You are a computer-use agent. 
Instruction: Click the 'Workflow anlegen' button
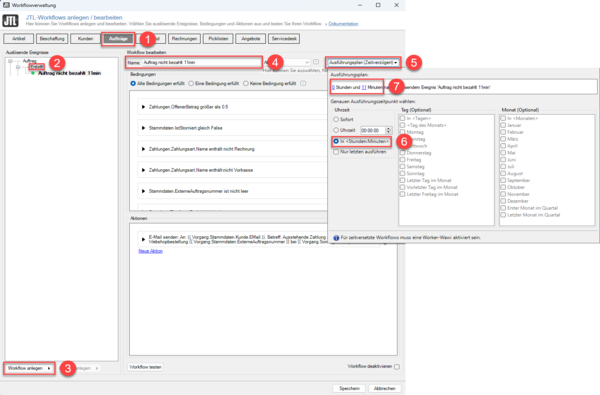[29, 368]
